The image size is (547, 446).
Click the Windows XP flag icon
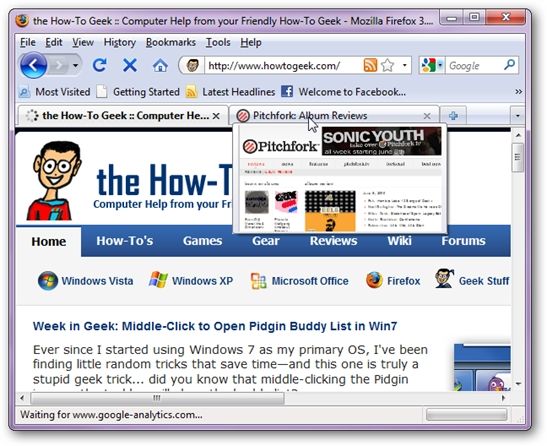pos(158,280)
